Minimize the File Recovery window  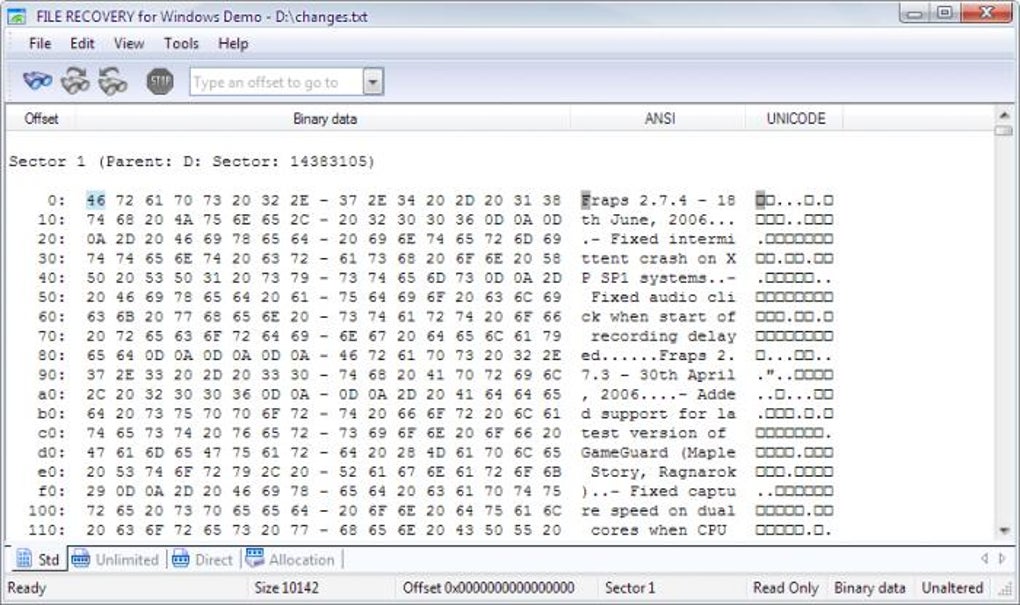915,13
